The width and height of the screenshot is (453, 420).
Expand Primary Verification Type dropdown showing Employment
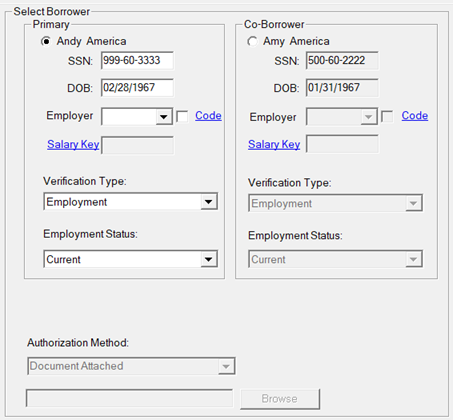pyautogui.click(x=130, y=201)
